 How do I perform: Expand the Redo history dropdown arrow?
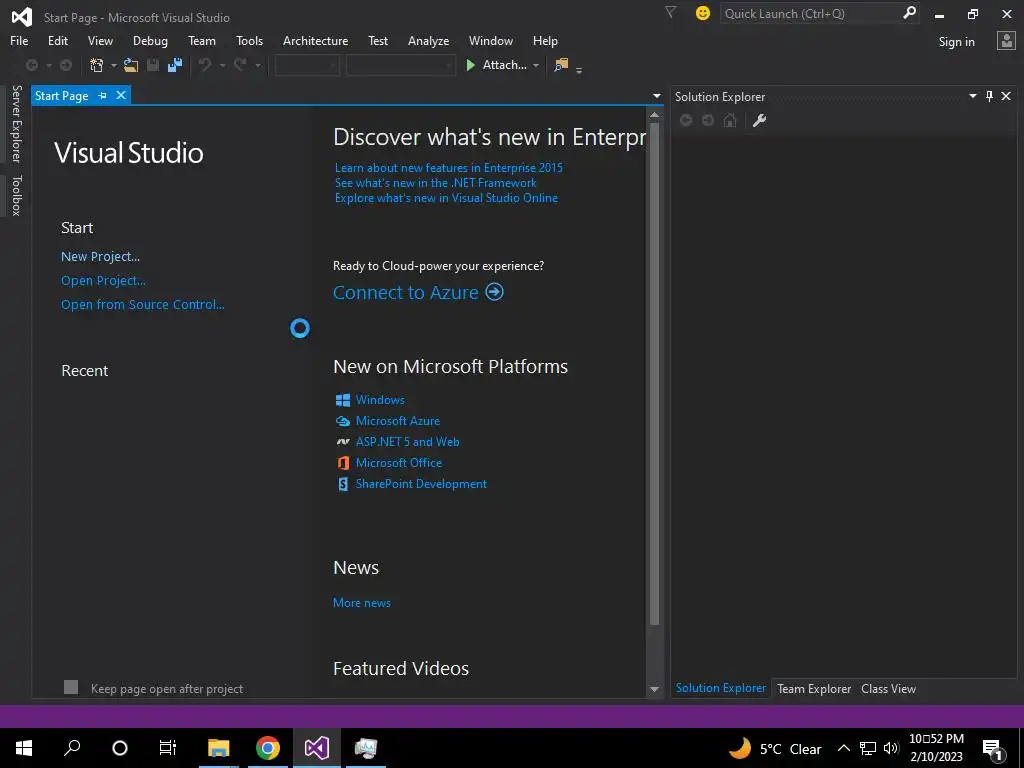(258, 65)
